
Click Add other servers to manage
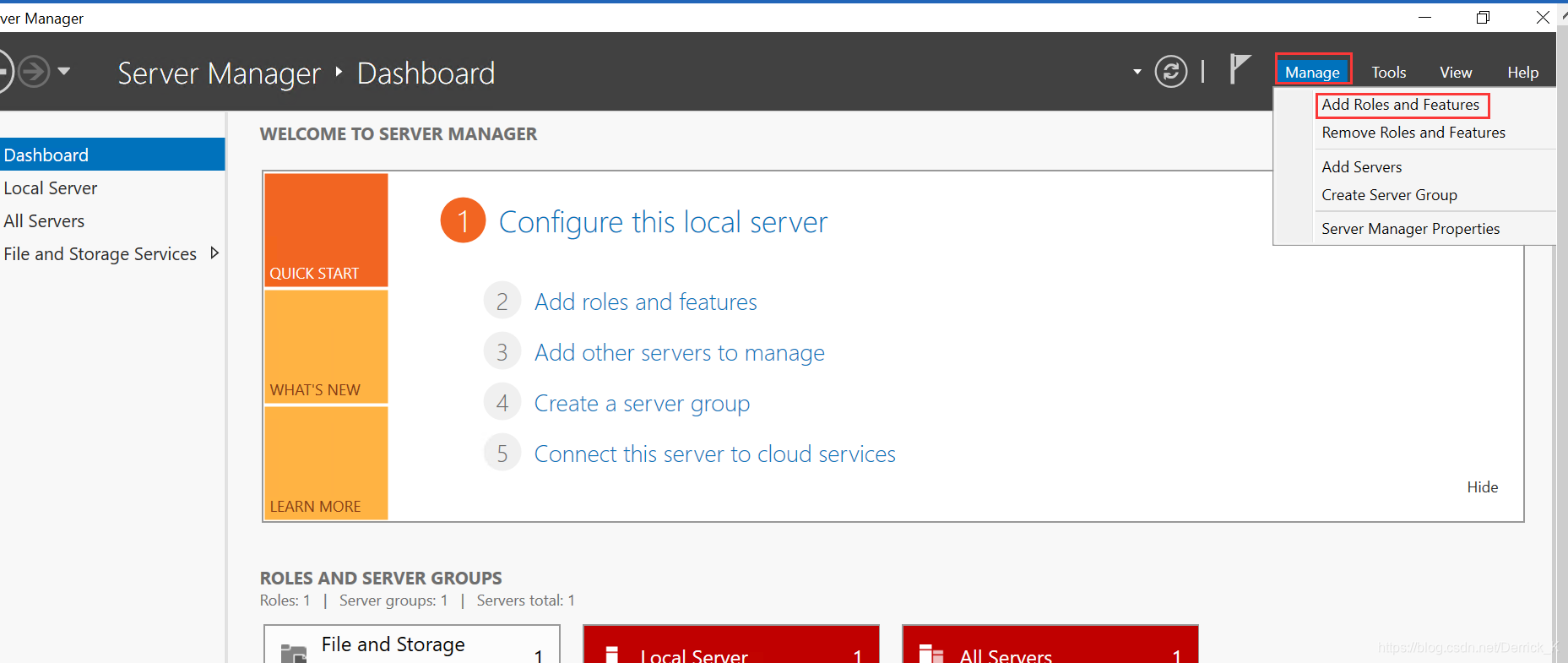point(680,352)
